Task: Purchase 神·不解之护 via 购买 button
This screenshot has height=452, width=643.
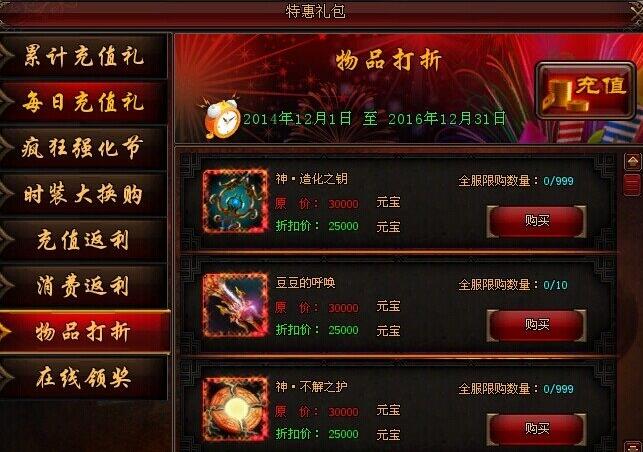Action: pyautogui.click(x=536, y=429)
